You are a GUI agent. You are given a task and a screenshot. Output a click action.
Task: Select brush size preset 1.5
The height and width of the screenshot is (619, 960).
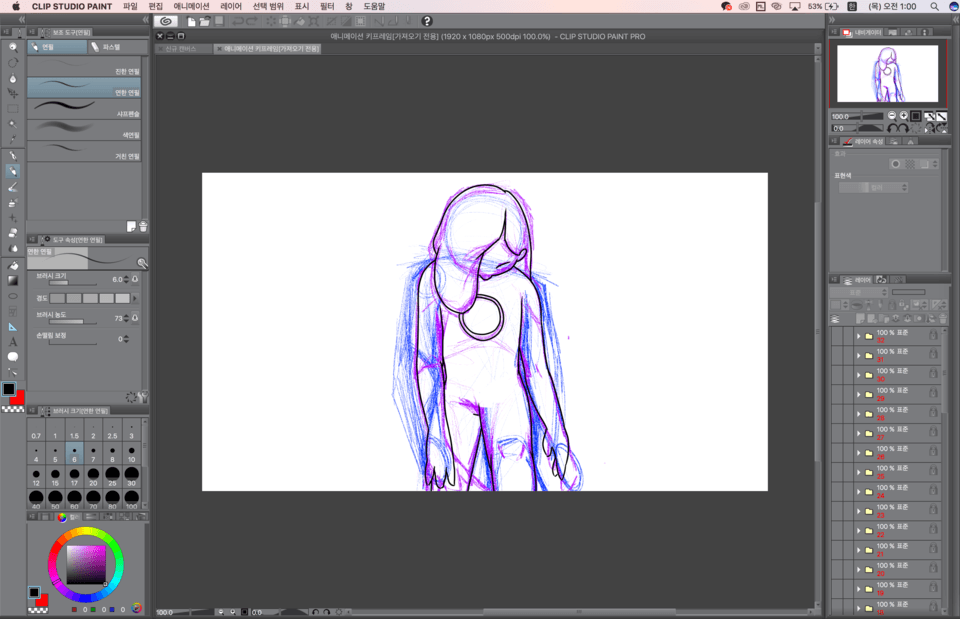[x=74, y=436]
